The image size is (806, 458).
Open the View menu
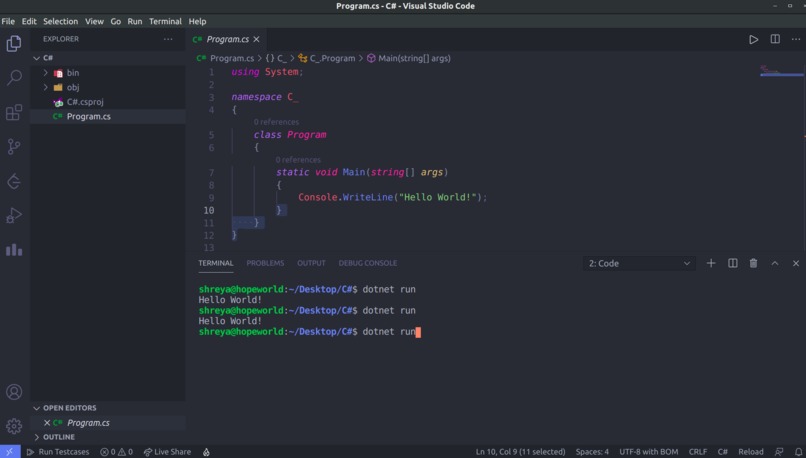[x=94, y=21]
